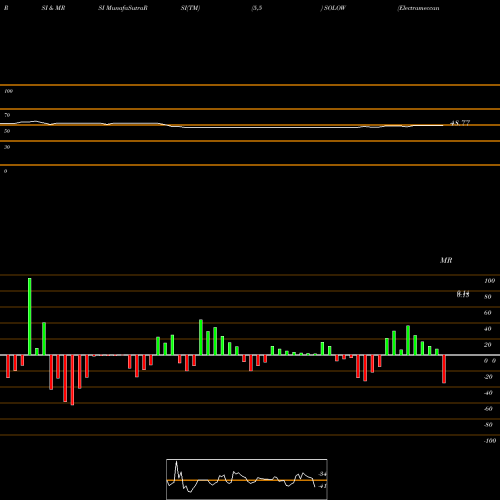
Task: Open the mini line chart thumbnail
Action: tap(247, 479)
